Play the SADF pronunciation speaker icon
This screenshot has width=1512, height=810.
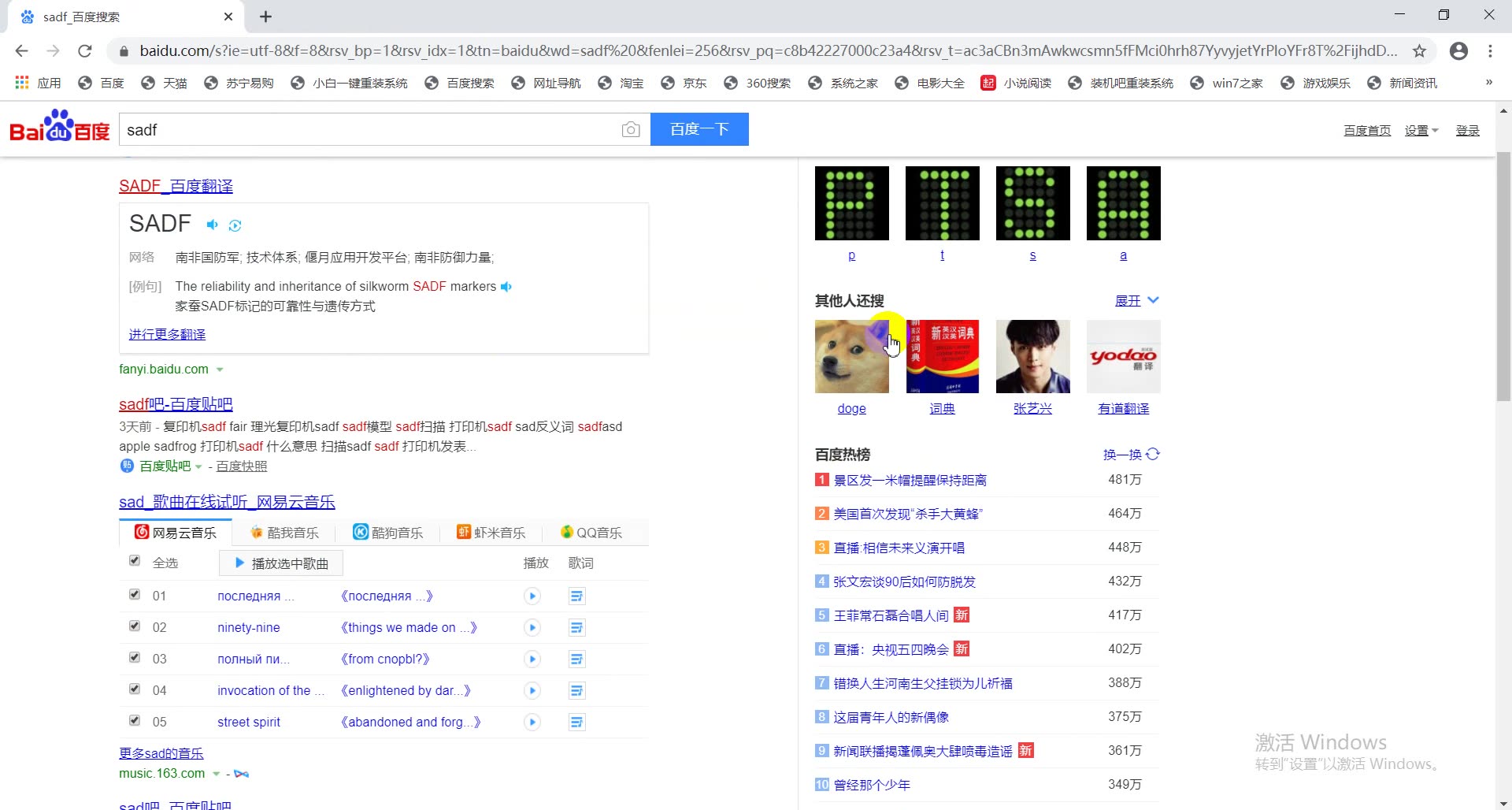click(211, 225)
